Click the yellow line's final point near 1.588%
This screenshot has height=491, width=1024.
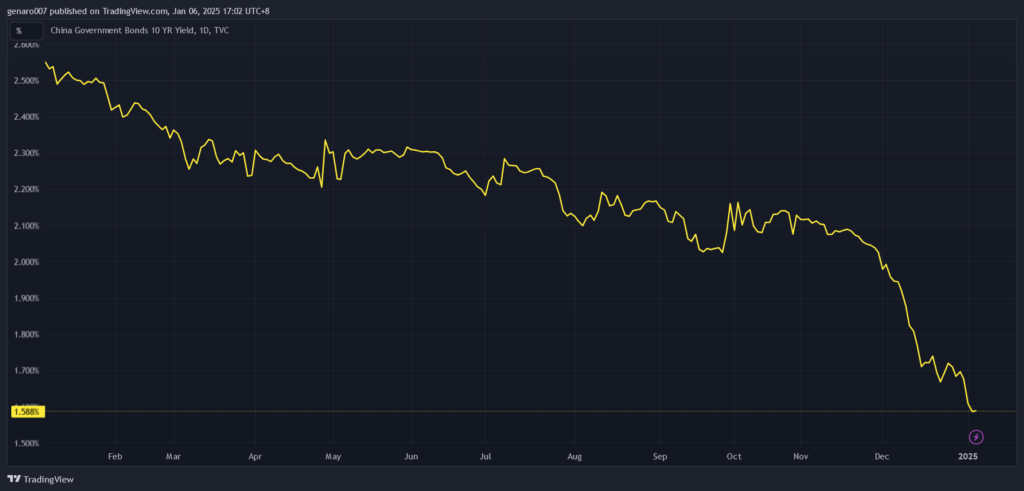pos(976,411)
